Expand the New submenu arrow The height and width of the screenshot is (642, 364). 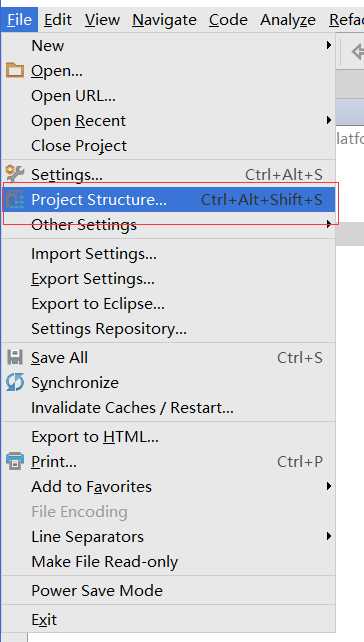[328, 45]
